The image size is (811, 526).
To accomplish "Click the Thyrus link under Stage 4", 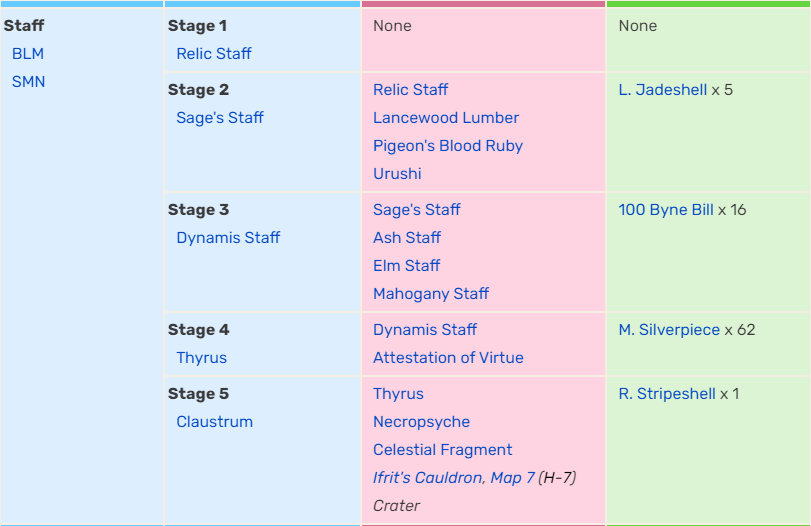I will click(201, 358).
